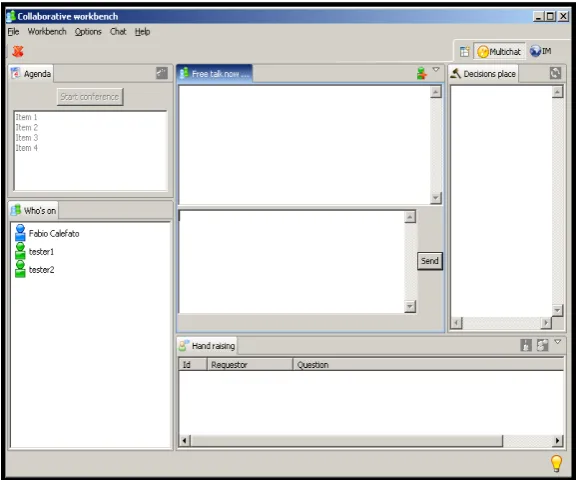Select the Decisions place tab

[483, 73]
